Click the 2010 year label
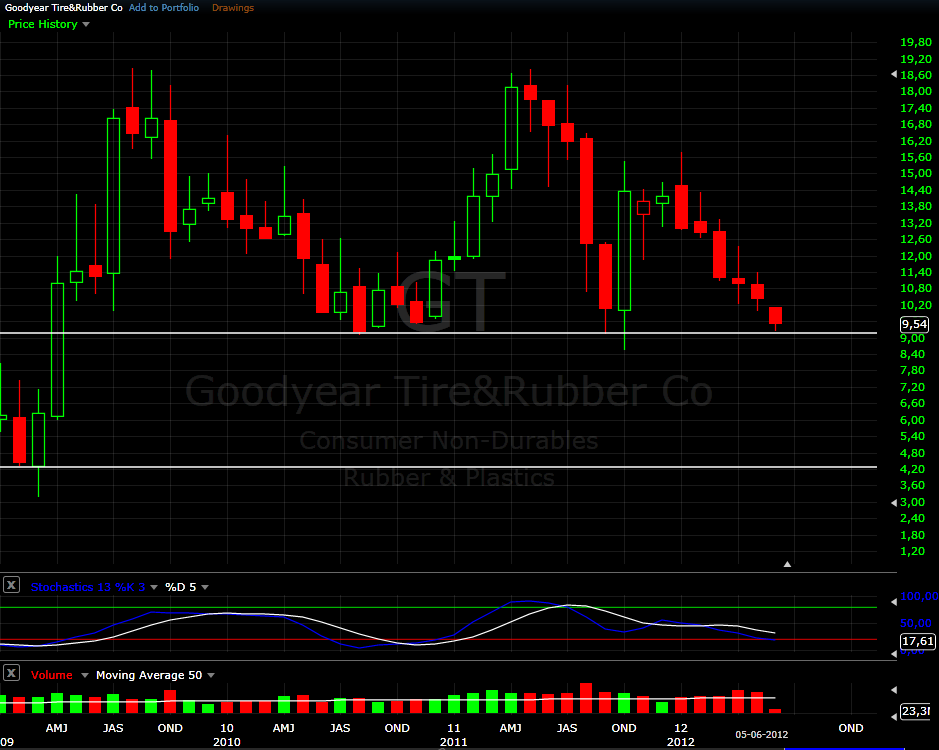Screen dimensions: 939x750 pyautogui.click(x=226, y=742)
